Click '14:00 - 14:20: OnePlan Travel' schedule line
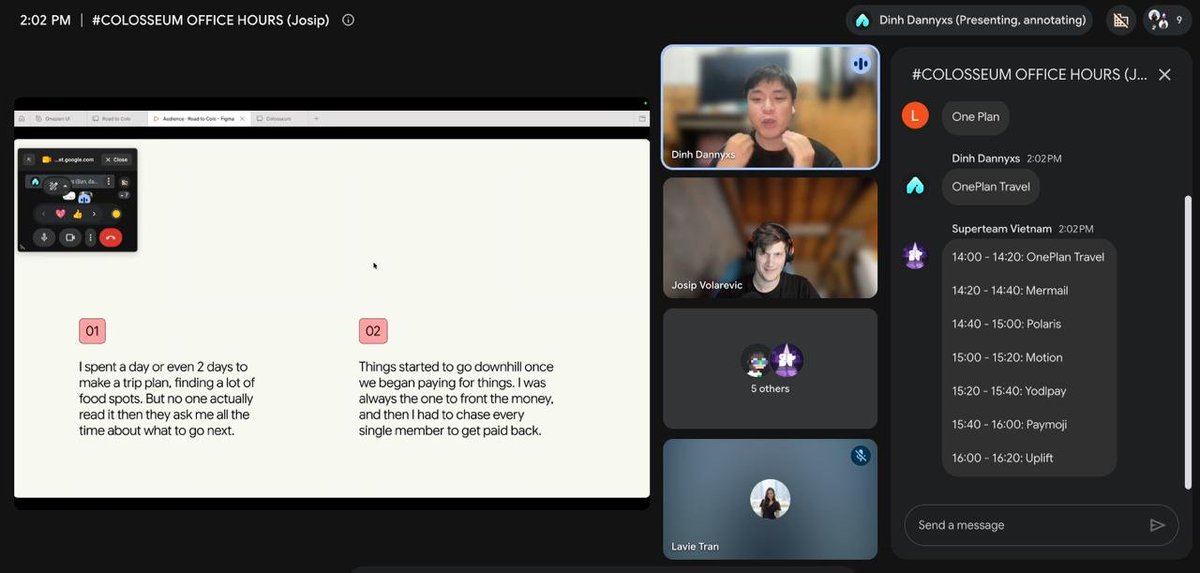1200x573 pixels. pyautogui.click(x=1028, y=257)
